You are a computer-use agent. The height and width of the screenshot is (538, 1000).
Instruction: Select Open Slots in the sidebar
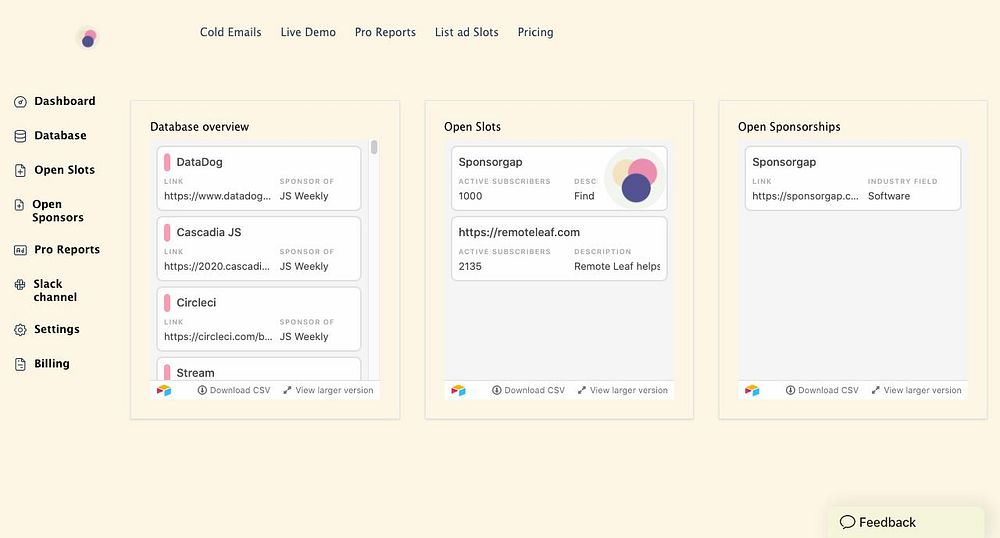[64, 170]
